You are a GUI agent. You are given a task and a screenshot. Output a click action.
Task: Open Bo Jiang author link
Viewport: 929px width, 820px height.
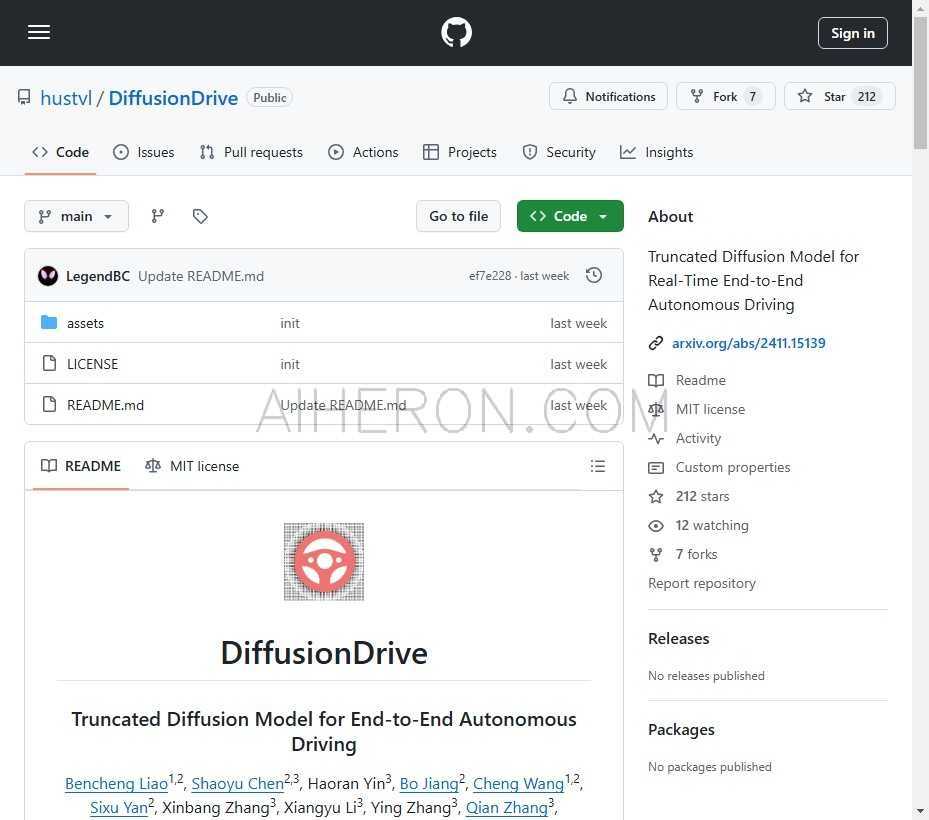[x=429, y=784]
